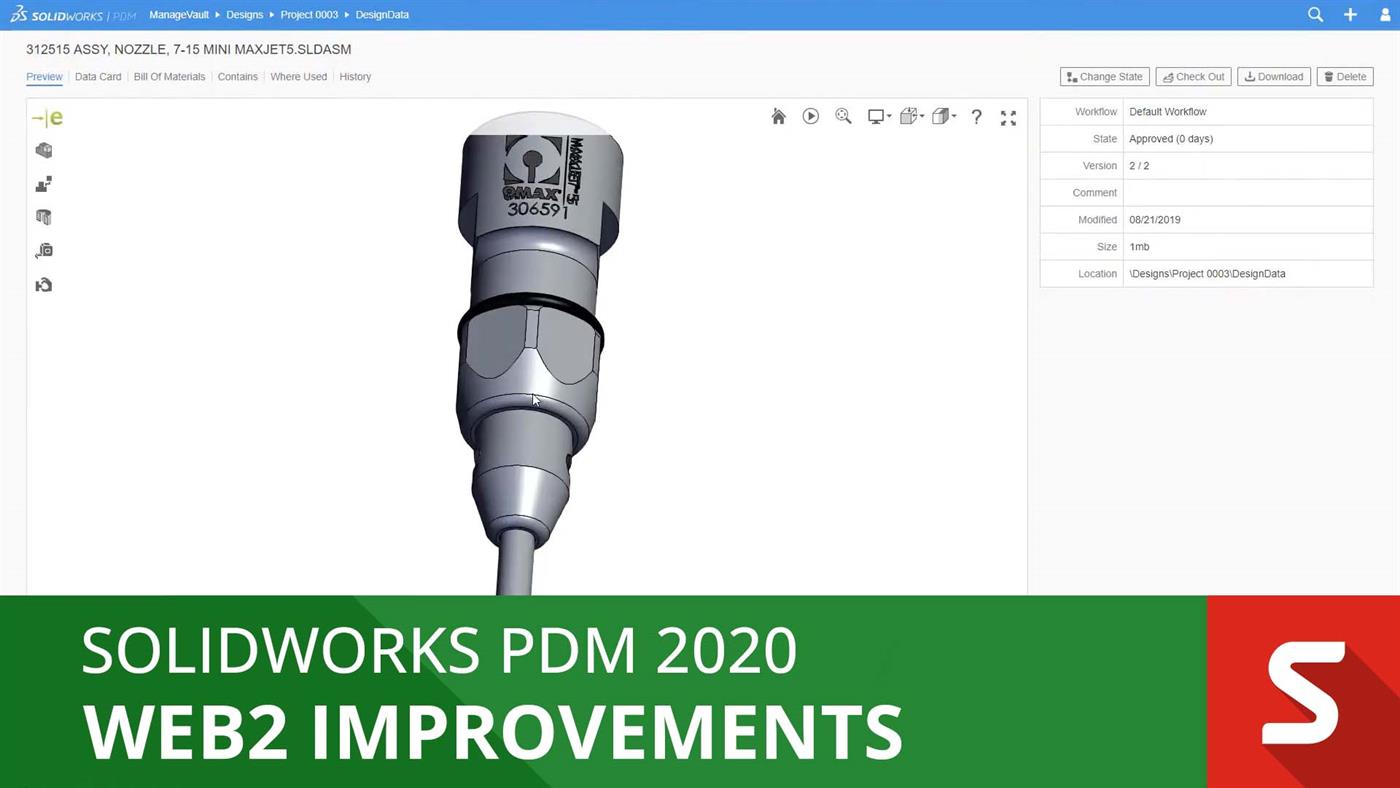This screenshot has height=788, width=1400.
Task: Open the model tree structure icon
Action: 44,184
